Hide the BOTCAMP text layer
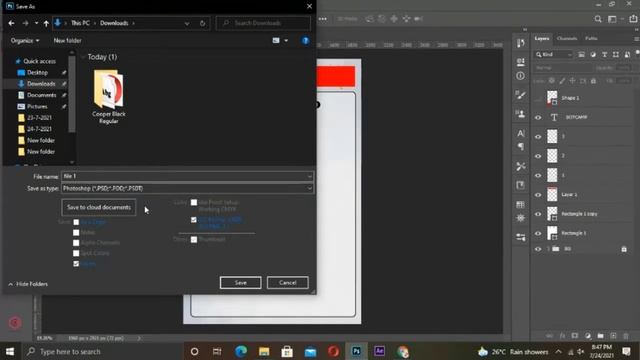640x360 pixels. pos(538,118)
